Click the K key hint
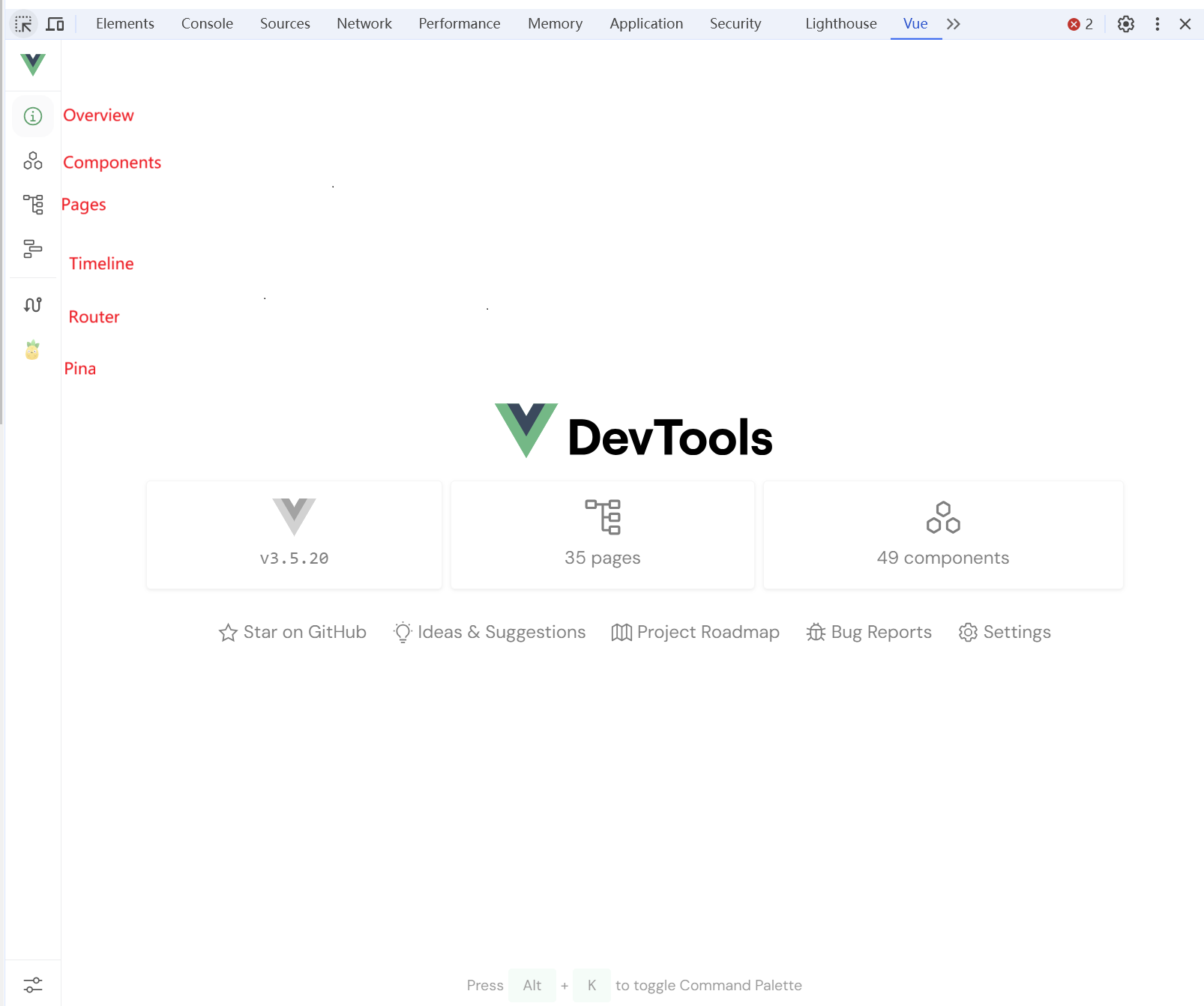The width and height of the screenshot is (1204, 1006). click(592, 985)
